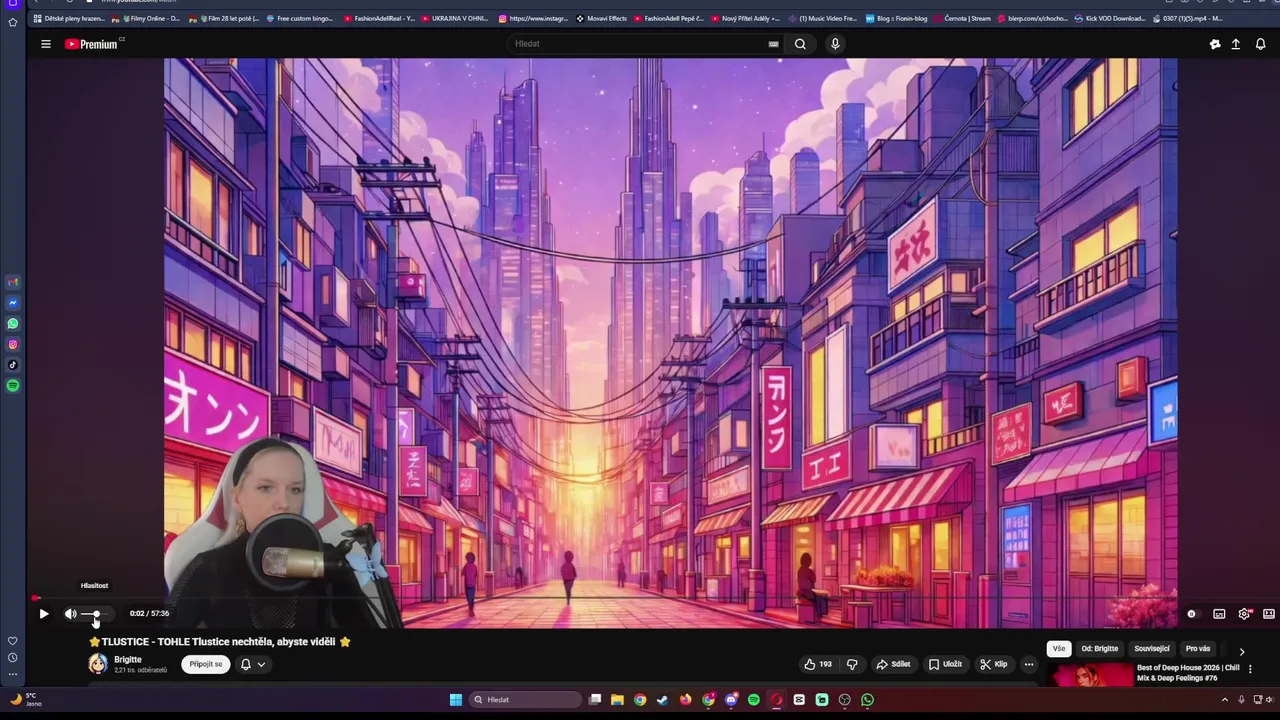Open the history clock icon in sidebar
This screenshot has height=720, width=1280.
[13, 658]
